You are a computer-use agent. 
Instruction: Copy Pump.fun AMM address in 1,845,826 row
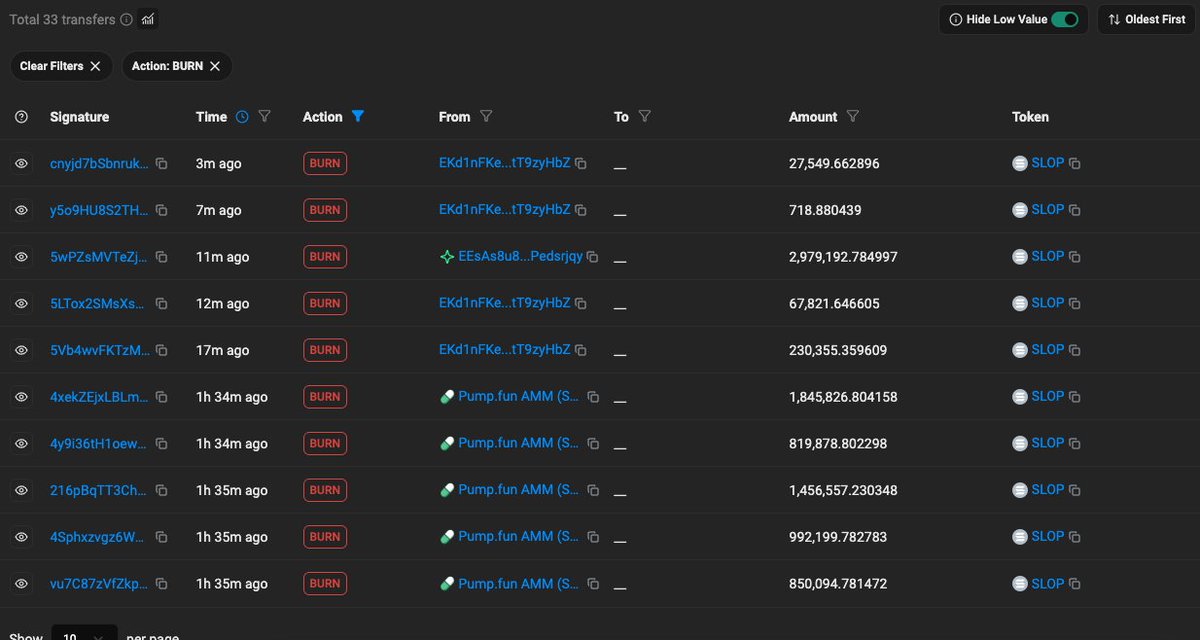[593, 397]
